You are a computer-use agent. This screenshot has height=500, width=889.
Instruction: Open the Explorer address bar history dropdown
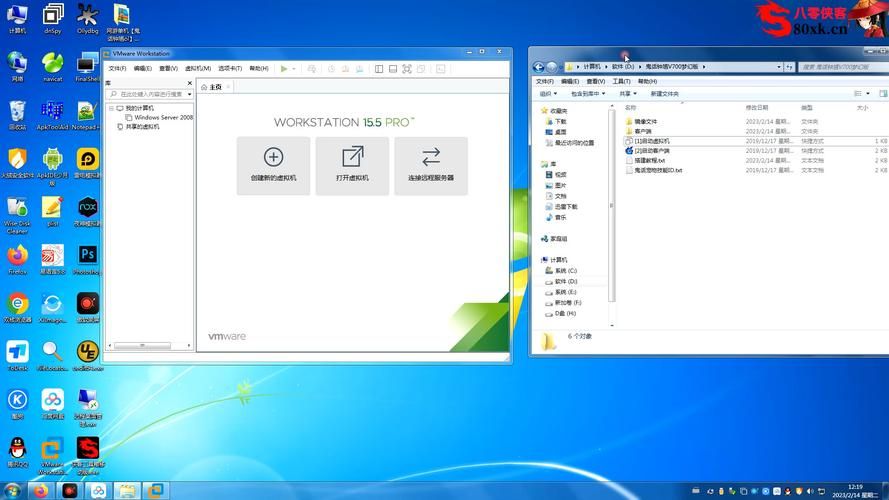coord(778,67)
